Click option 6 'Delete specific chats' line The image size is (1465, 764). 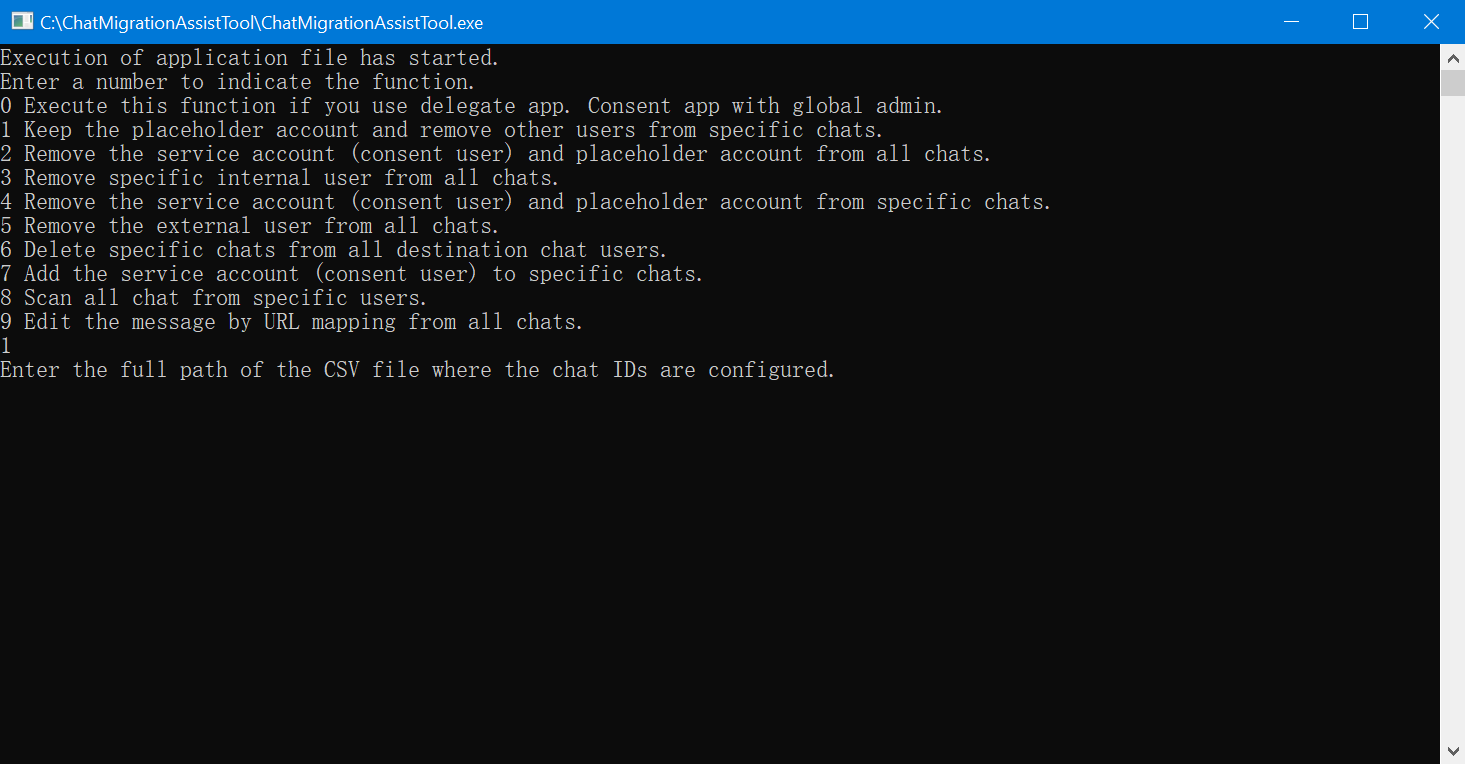tap(334, 250)
